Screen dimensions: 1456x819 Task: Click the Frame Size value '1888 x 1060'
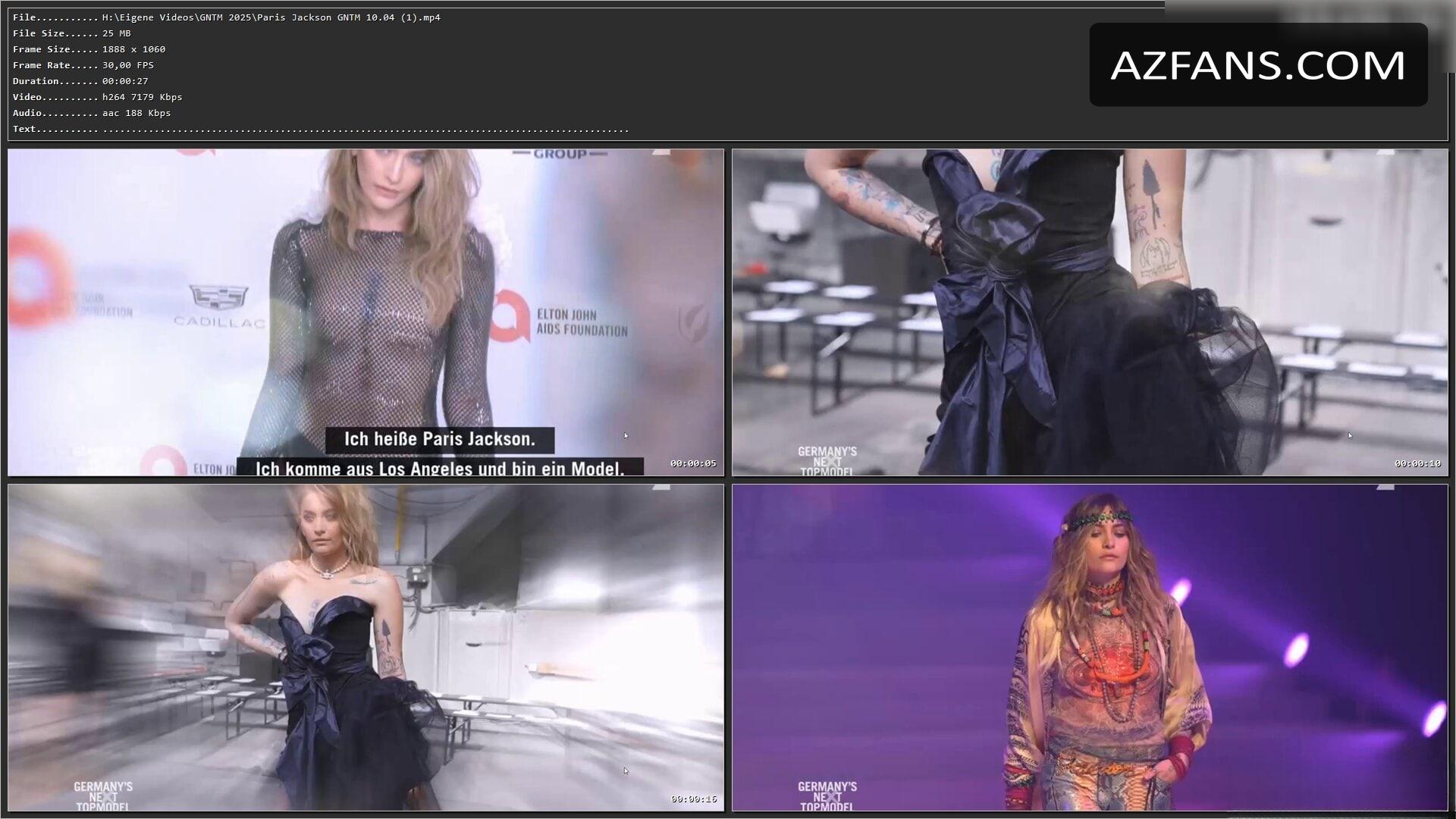tap(133, 49)
